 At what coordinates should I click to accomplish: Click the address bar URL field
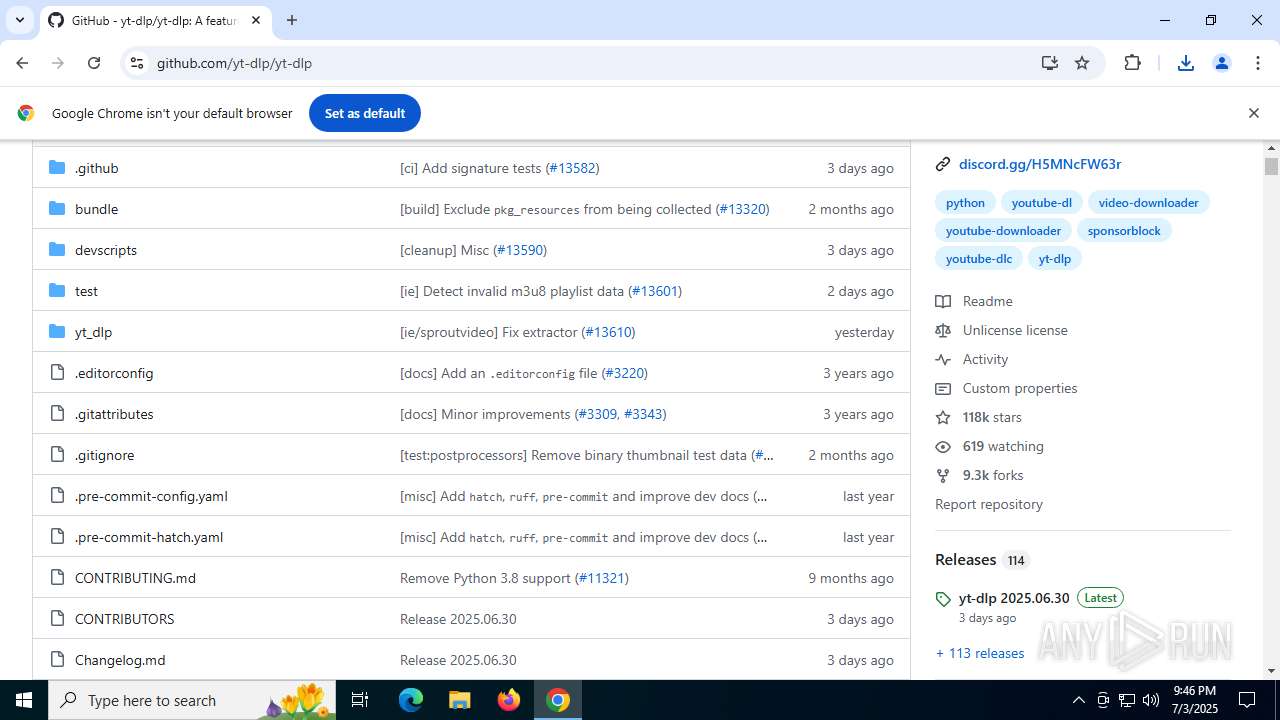[x=590, y=63]
